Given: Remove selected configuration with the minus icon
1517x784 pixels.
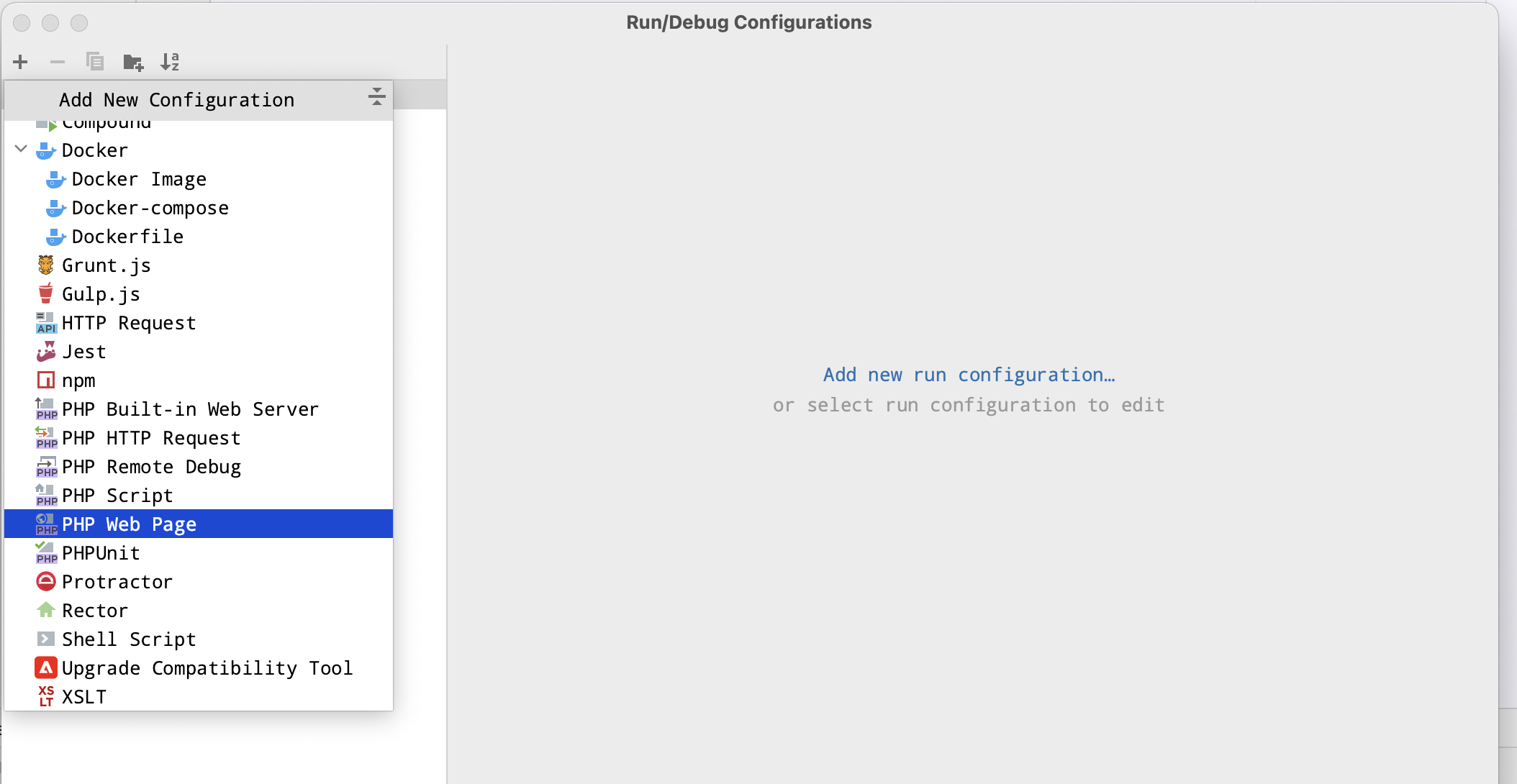Looking at the screenshot, I should point(58,62).
